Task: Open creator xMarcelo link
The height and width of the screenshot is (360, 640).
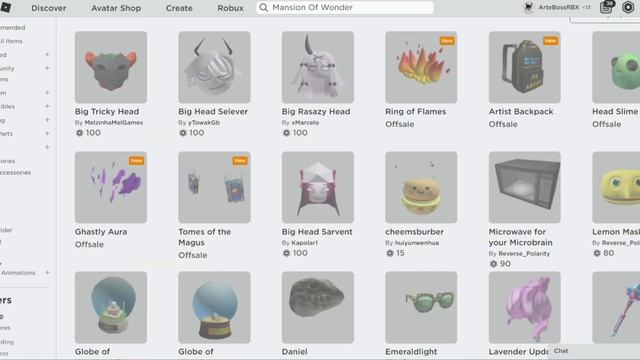Action: tap(305, 122)
